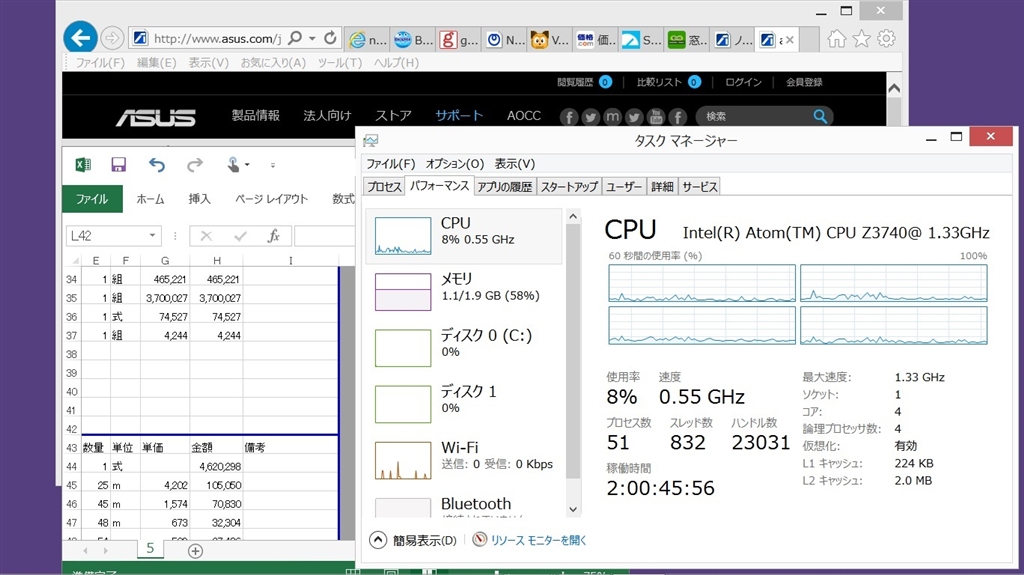Open the Excel ファイル tab
The width and height of the screenshot is (1024, 575).
[92, 199]
